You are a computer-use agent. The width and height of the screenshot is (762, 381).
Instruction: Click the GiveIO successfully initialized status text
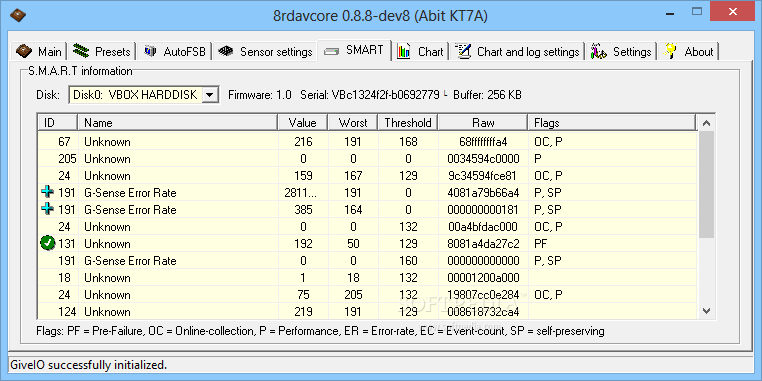click(x=88, y=364)
